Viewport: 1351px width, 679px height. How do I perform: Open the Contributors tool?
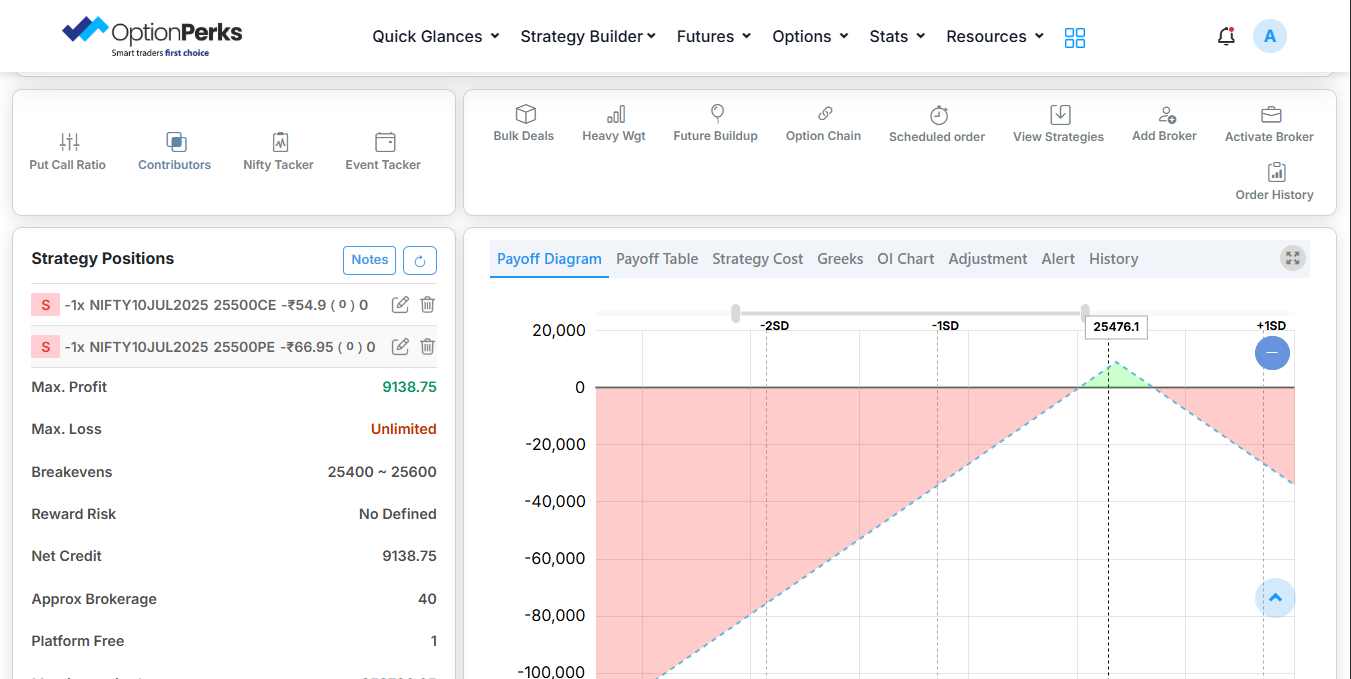click(175, 152)
